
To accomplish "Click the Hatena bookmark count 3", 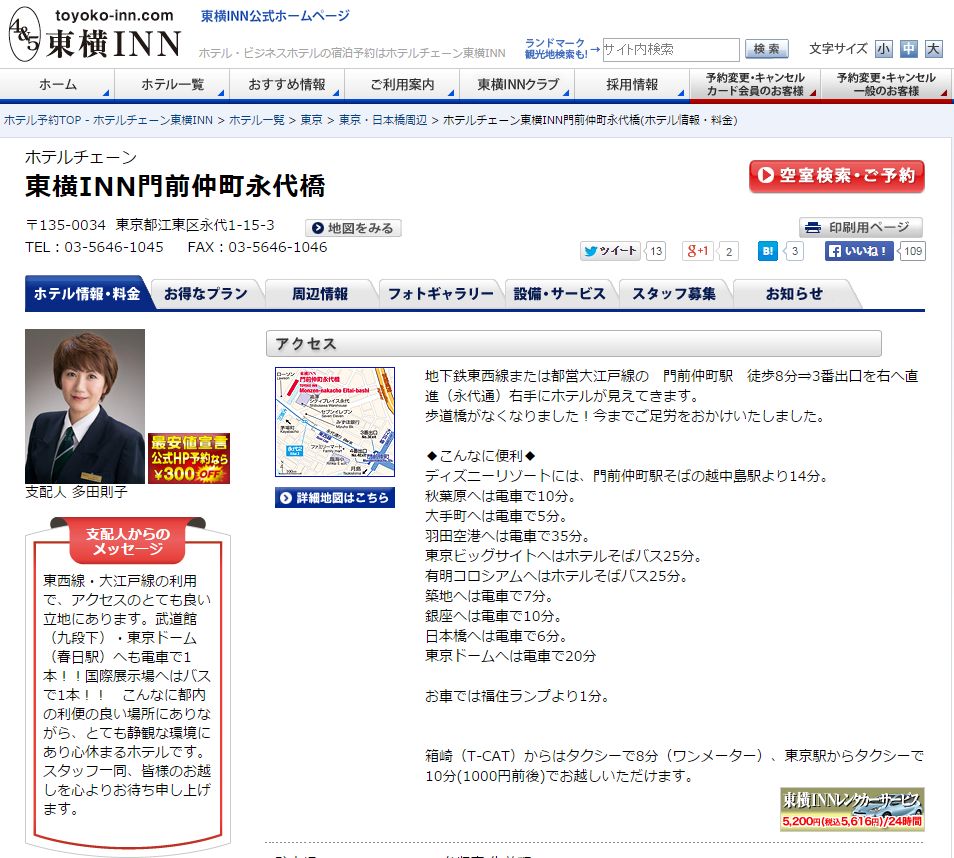I will 794,251.
